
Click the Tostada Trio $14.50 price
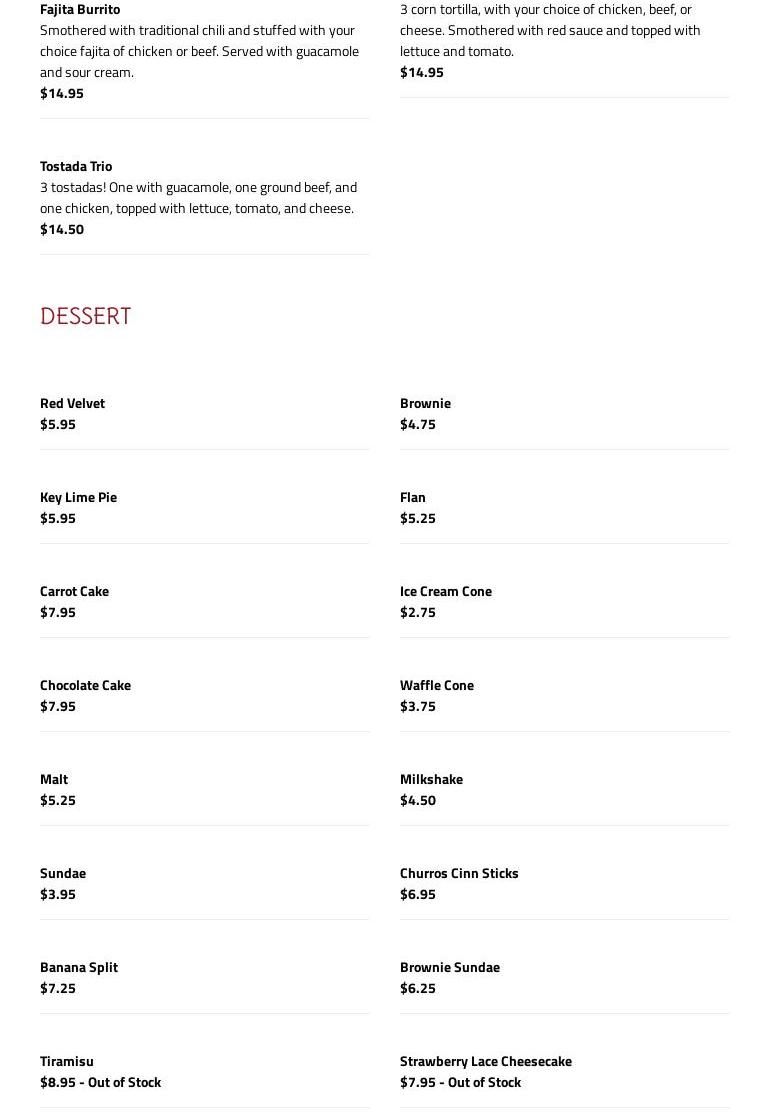62,229
